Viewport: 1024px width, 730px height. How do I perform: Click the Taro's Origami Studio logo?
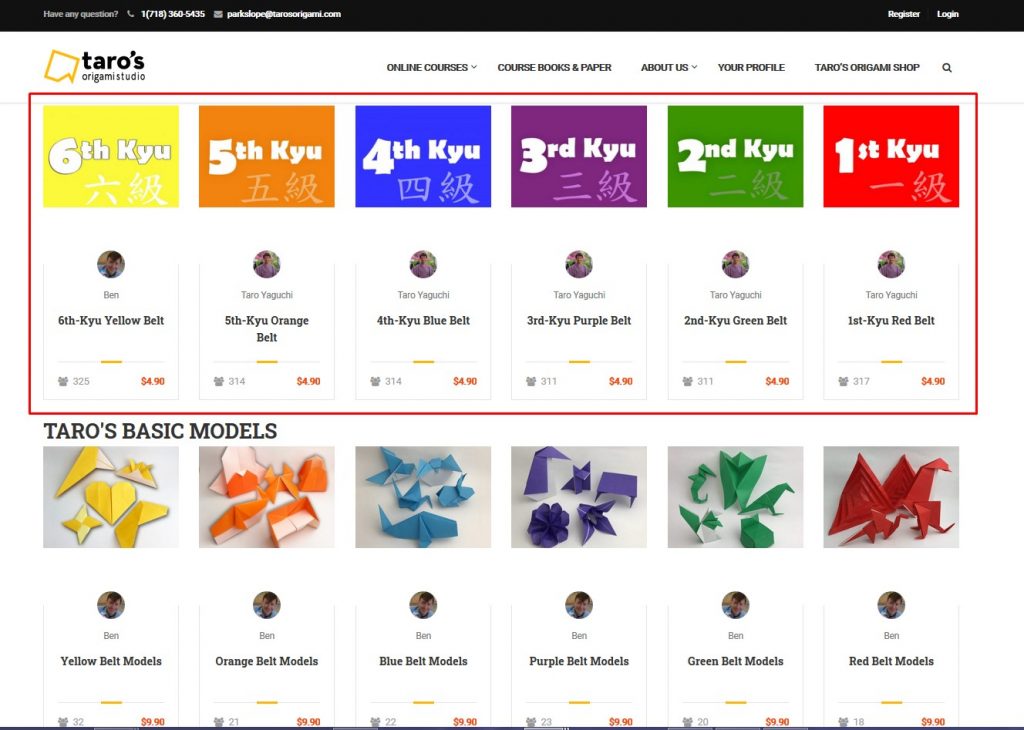tap(95, 66)
